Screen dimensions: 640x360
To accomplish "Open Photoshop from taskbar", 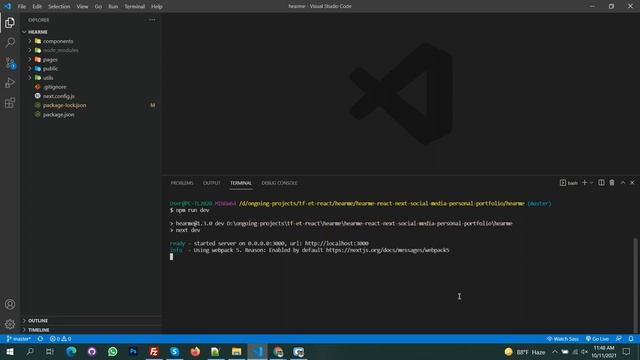I will (133, 351).
